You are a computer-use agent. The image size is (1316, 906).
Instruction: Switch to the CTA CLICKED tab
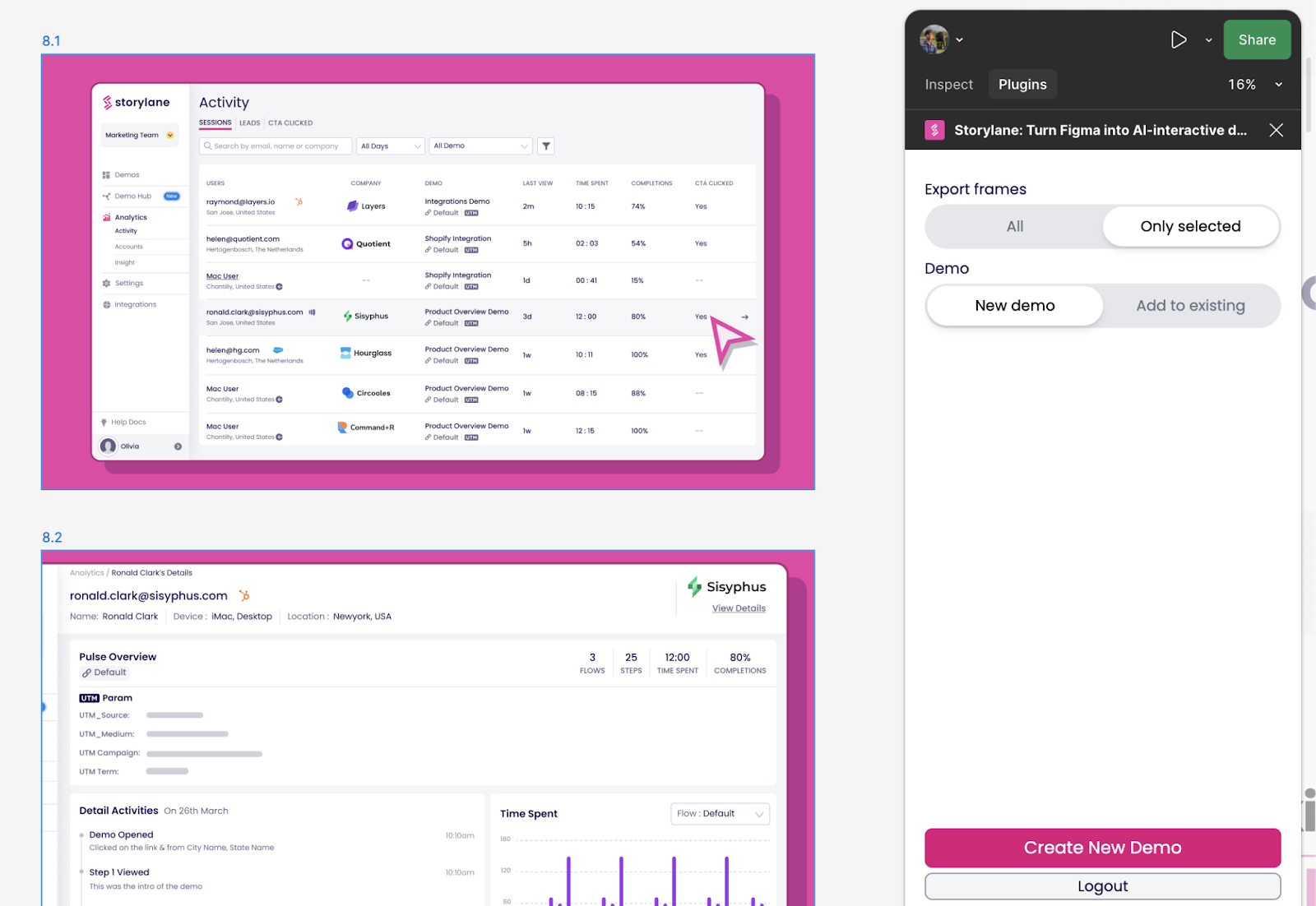[x=290, y=123]
